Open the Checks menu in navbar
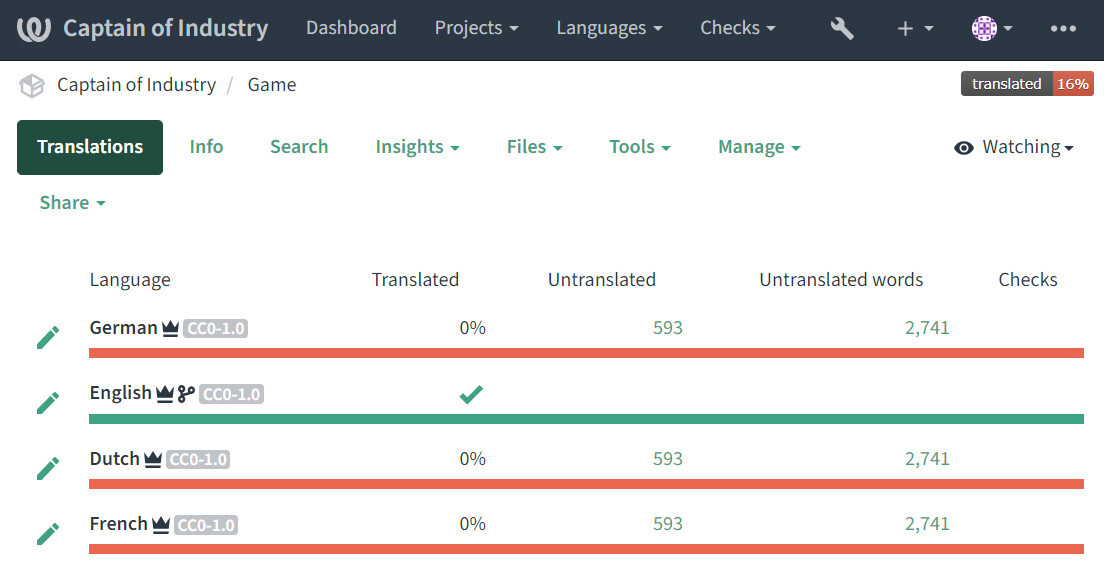 [737, 28]
